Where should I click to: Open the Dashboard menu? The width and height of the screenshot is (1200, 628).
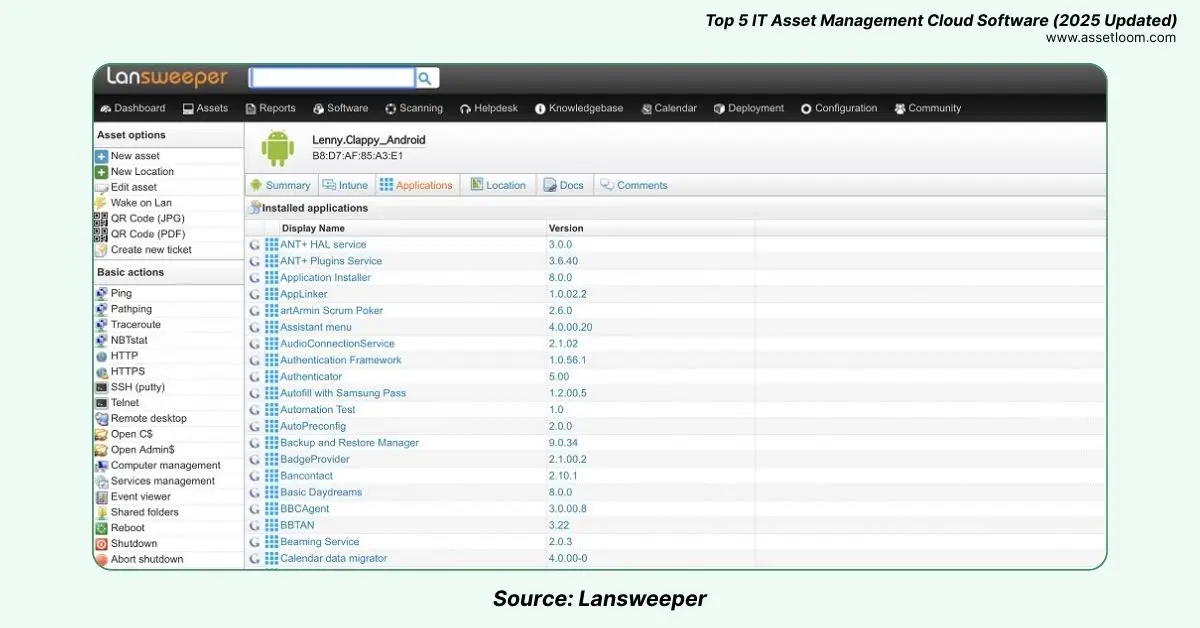(x=133, y=108)
